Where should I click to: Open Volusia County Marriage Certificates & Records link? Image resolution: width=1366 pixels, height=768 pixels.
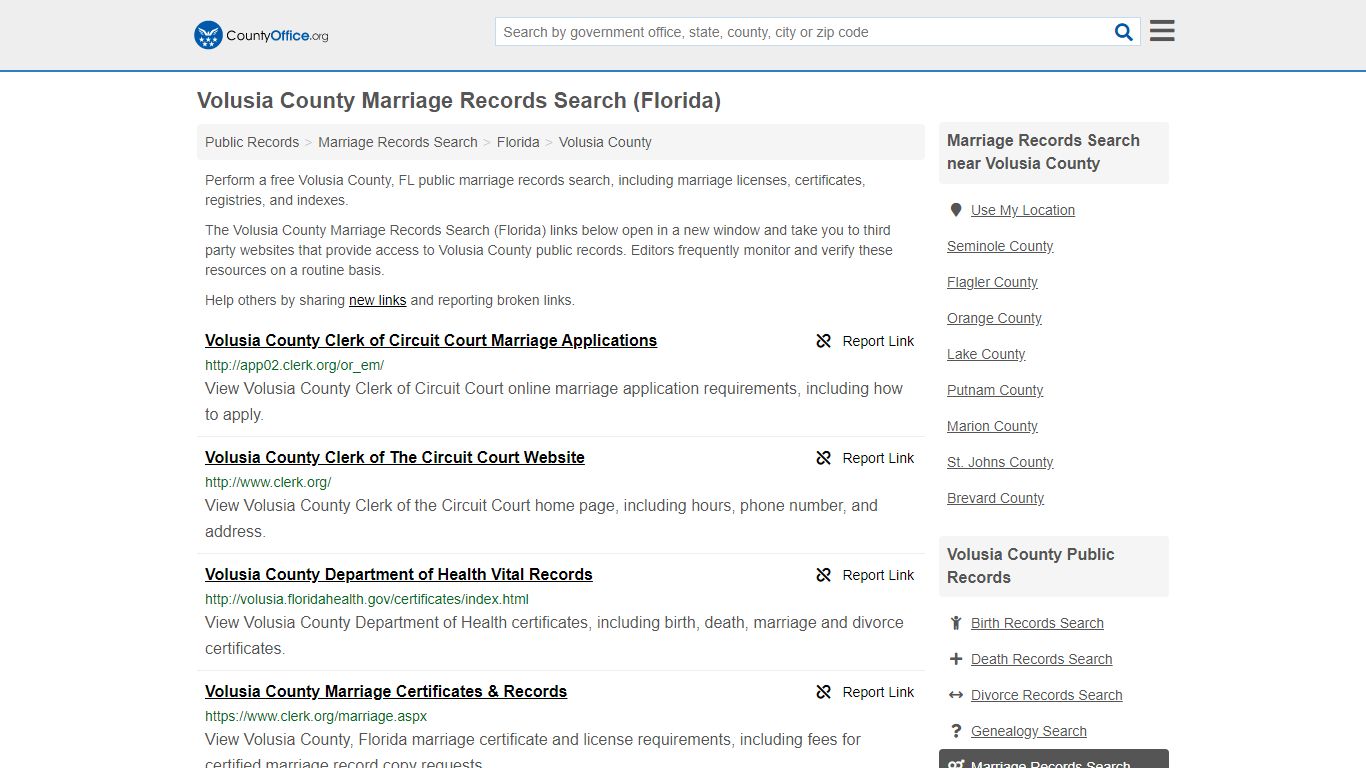386,691
